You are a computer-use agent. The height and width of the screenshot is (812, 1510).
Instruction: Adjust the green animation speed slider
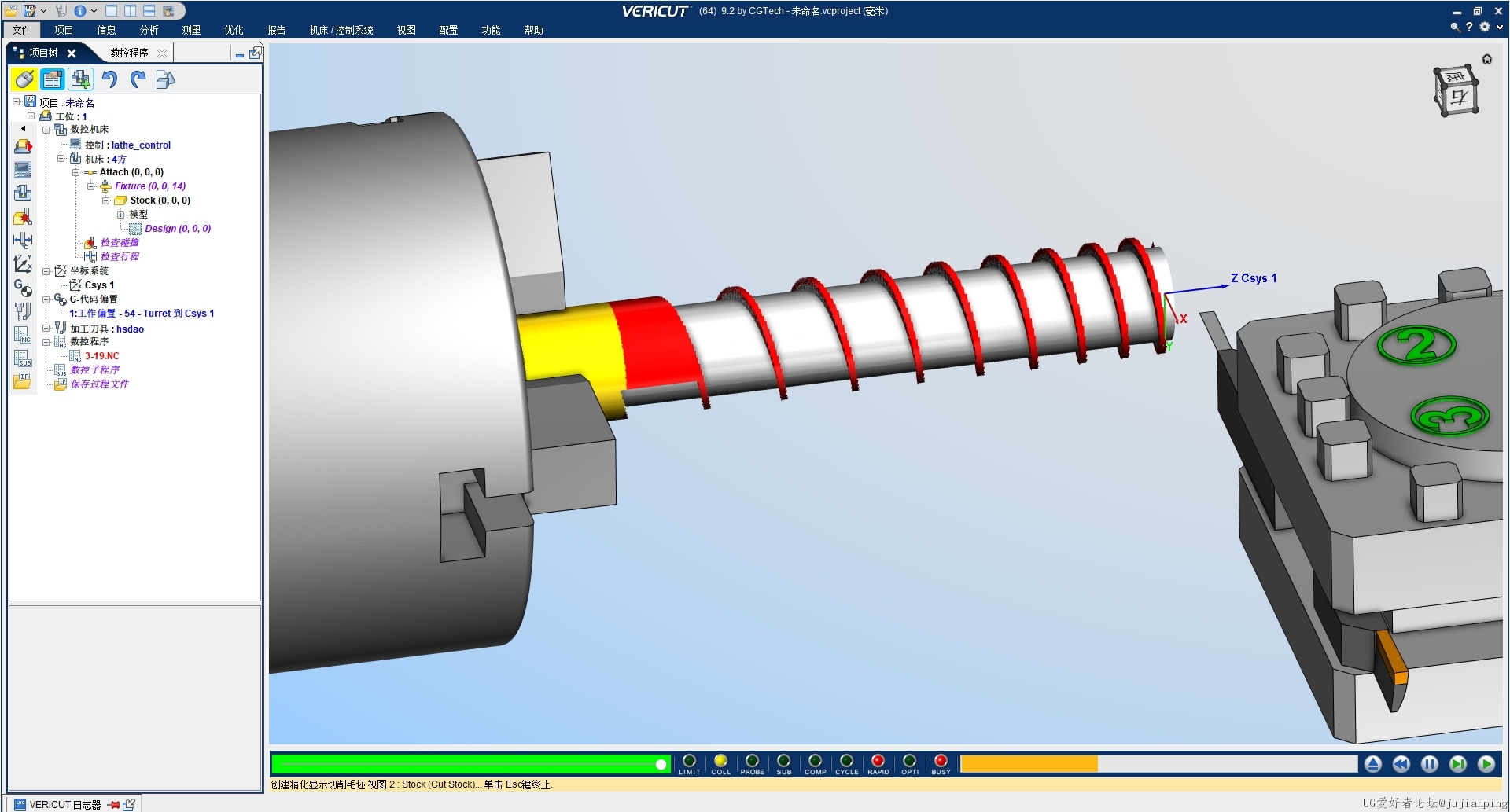click(x=470, y=764)
